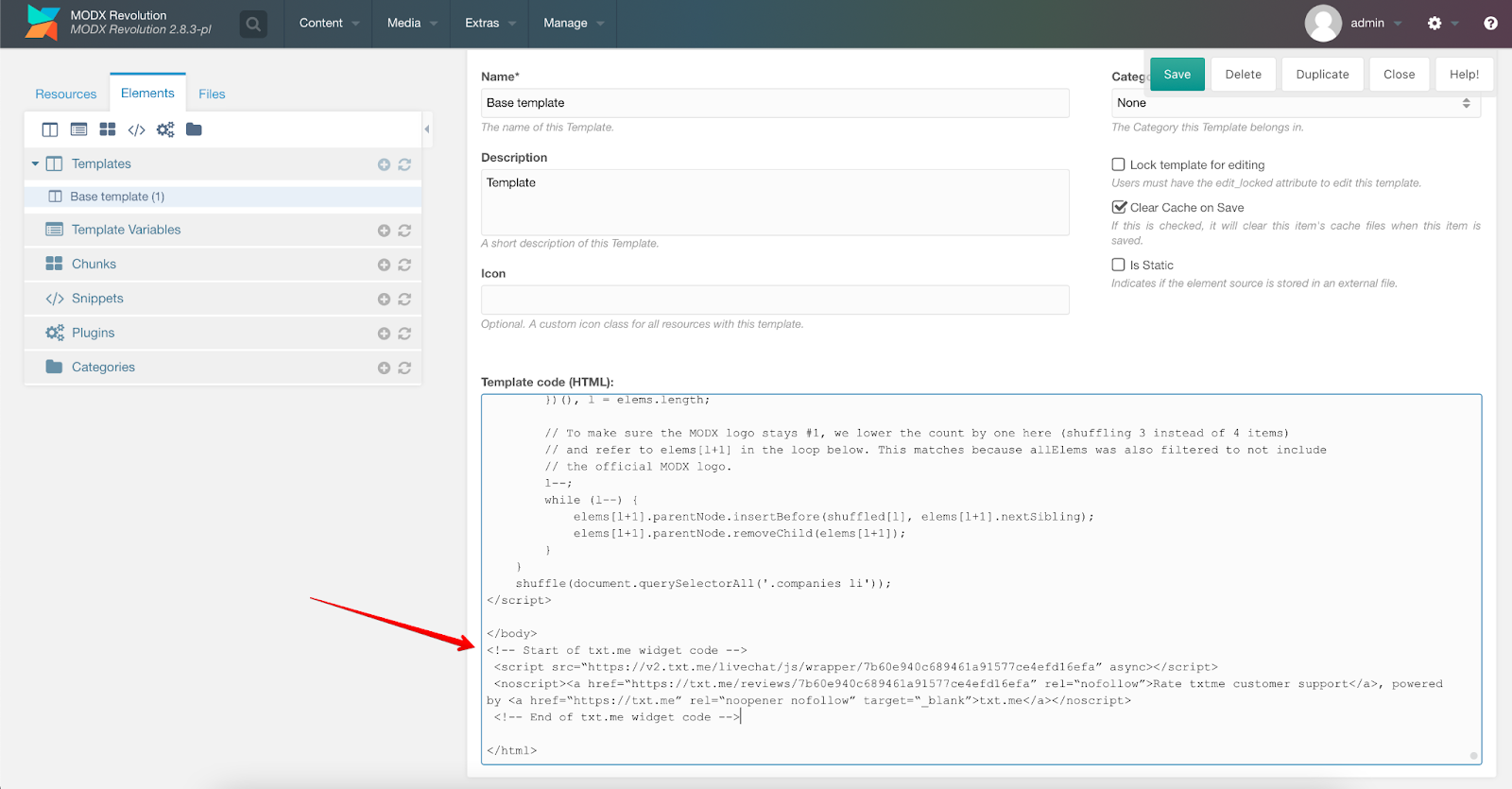This screenshot has height=789, width=1512.
Task: Switch to the Elements tab
Action: 147,93
